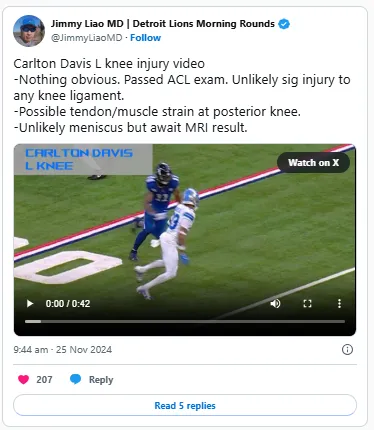The image size is (374, 430).
Task: Open Jimmy Liao's profile avatar
Action: click(x=29, y=31)
